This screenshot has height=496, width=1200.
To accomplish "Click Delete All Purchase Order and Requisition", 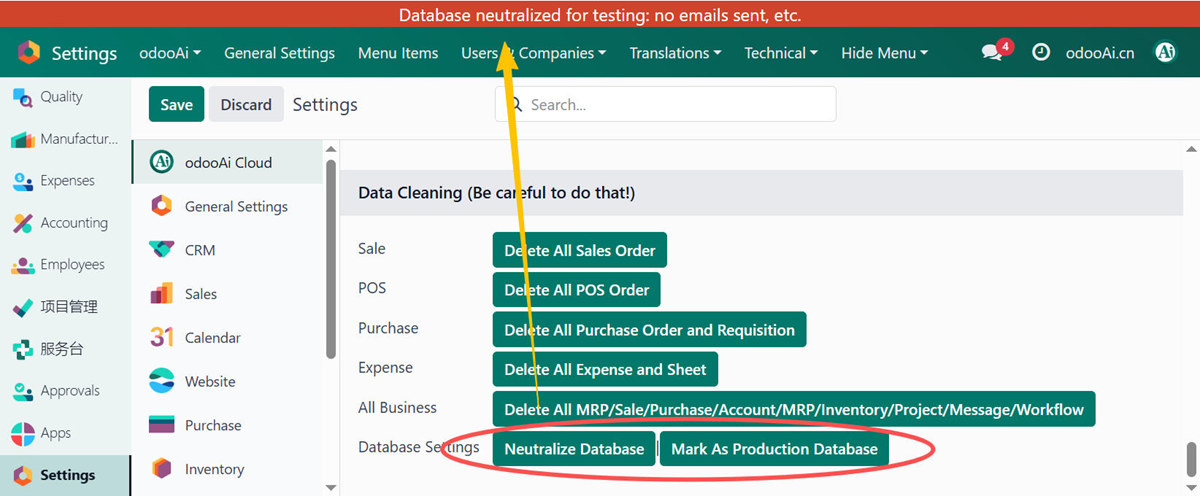I will (x=650, y=330).
